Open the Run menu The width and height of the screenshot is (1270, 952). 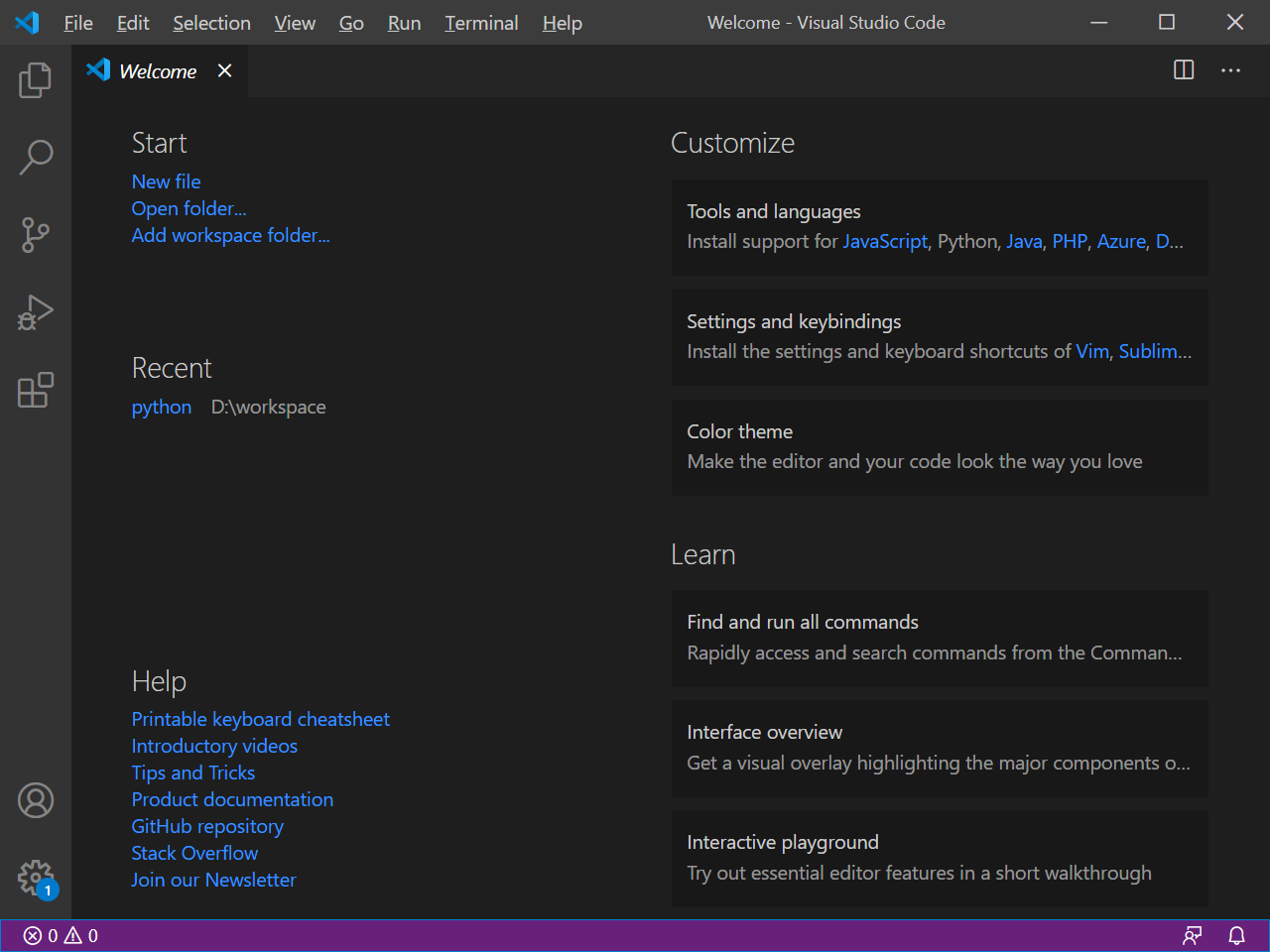(404, 23)
